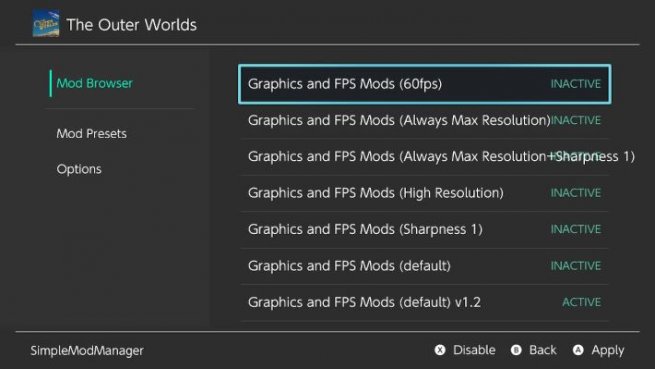Toggle INACTIVE status of High Resolution mod
This screenshot has width=655, height=369.
[575, 193]
